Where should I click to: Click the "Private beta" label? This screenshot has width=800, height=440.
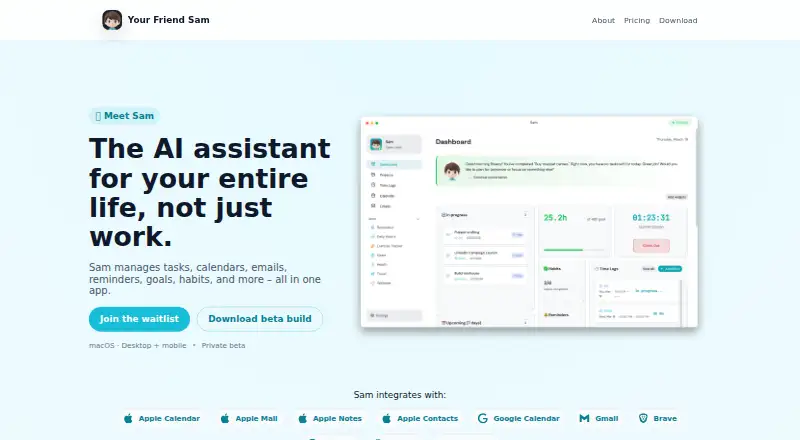223,346
